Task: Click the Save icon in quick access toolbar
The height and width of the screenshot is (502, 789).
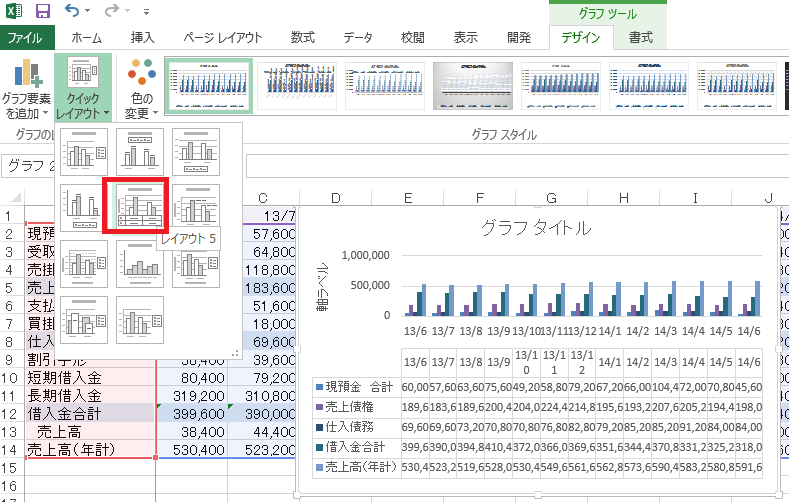Action: (x=43, y=12)
